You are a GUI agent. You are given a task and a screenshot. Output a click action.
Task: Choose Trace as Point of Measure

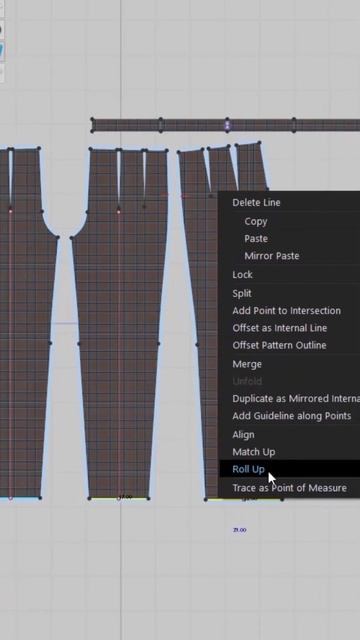290,488
